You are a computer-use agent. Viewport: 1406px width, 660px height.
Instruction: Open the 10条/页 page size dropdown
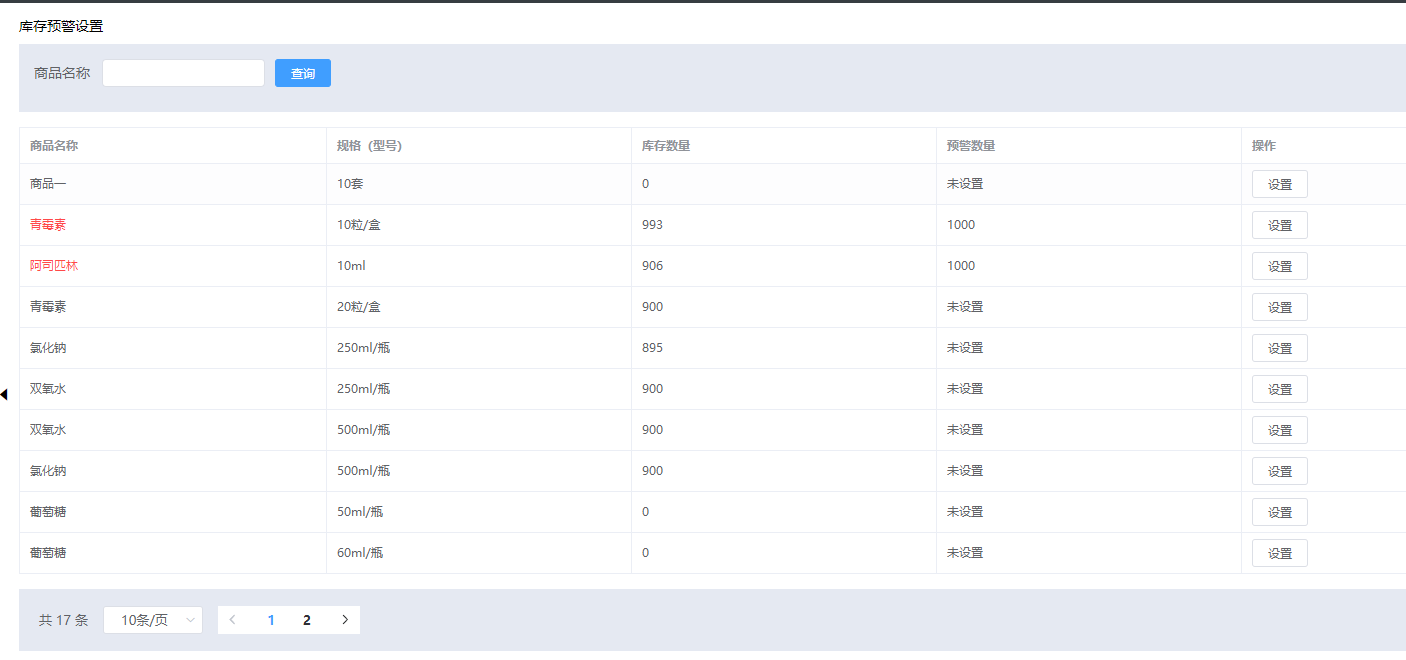[153, 620]
